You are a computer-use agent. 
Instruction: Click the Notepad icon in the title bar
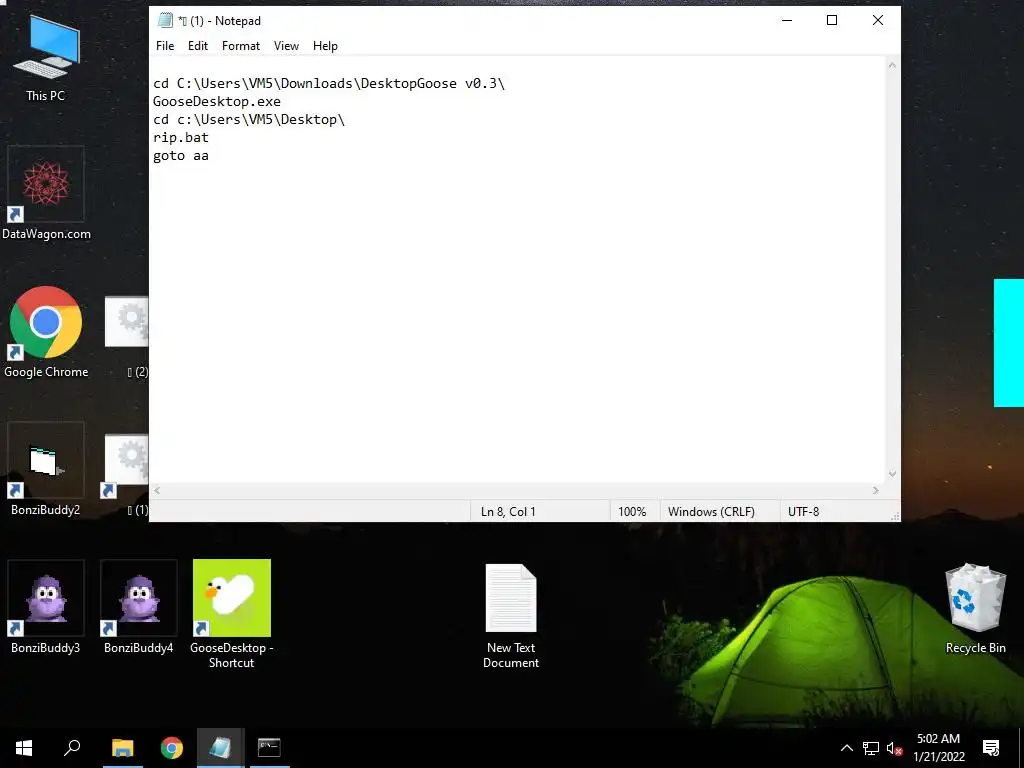165,20
